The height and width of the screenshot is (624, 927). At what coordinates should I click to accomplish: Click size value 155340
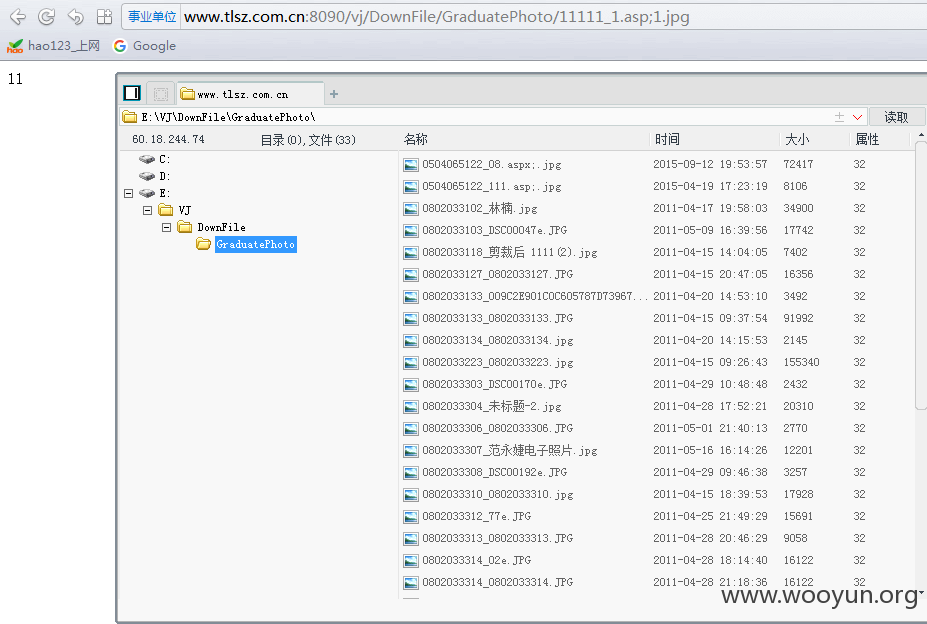pos(801,362)
